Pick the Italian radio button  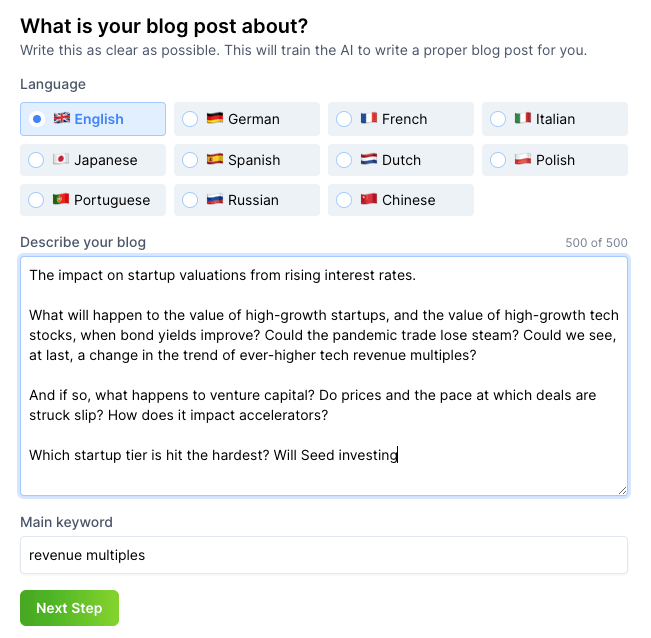tap(498, 119)
